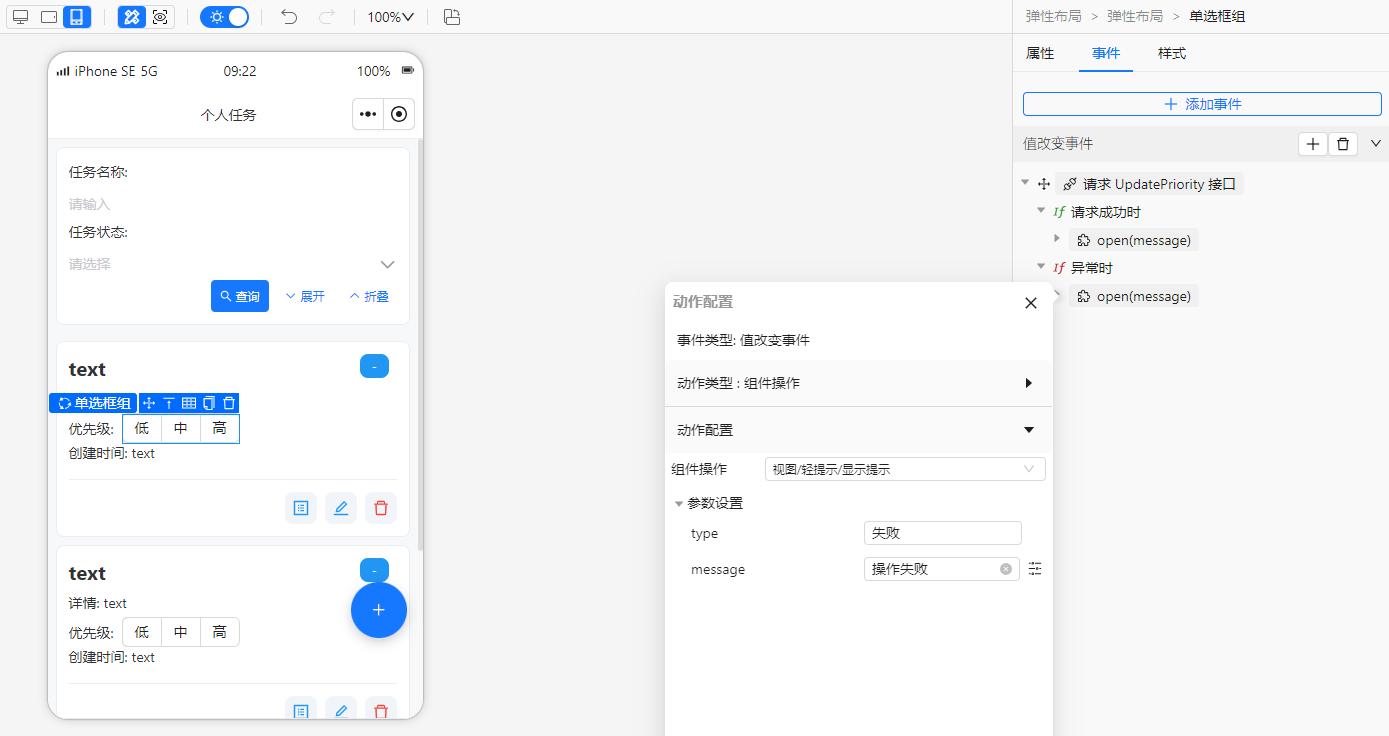Open the 100% zoom dropdown

click(390, 17)
